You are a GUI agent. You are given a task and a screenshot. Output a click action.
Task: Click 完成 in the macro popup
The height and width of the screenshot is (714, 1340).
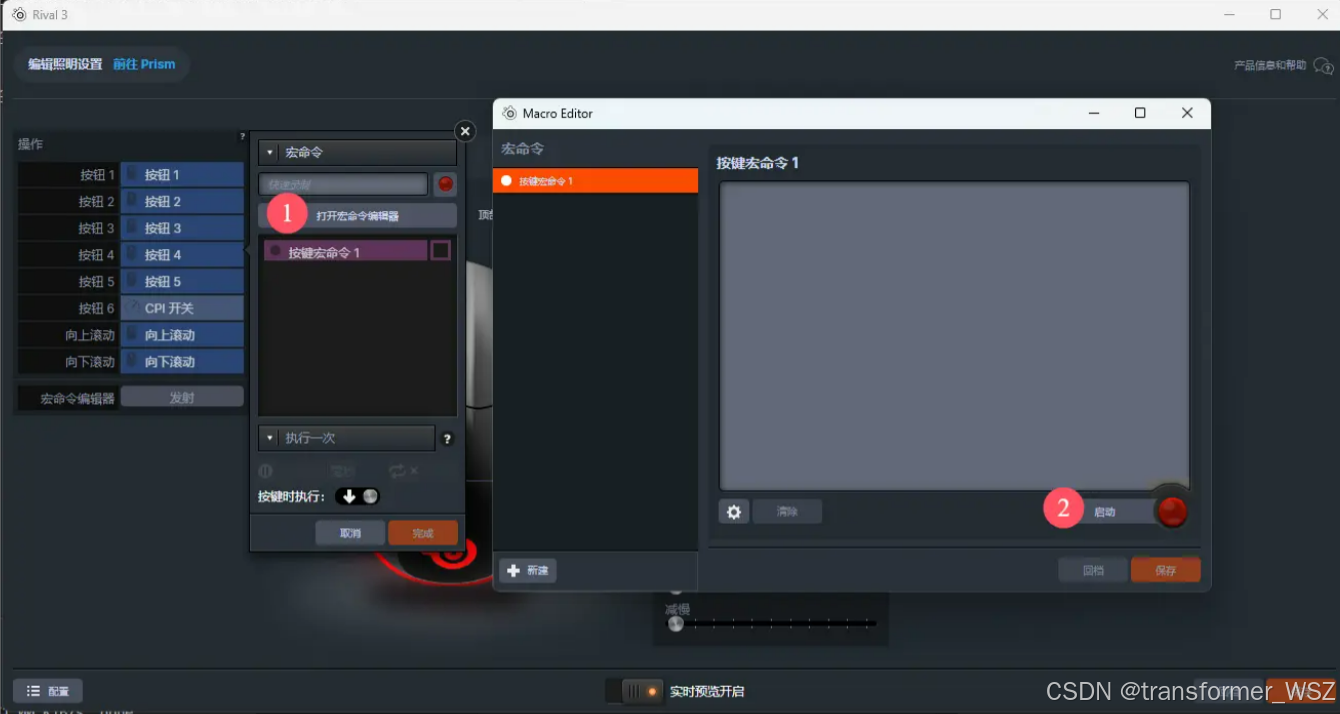point(423,533)
